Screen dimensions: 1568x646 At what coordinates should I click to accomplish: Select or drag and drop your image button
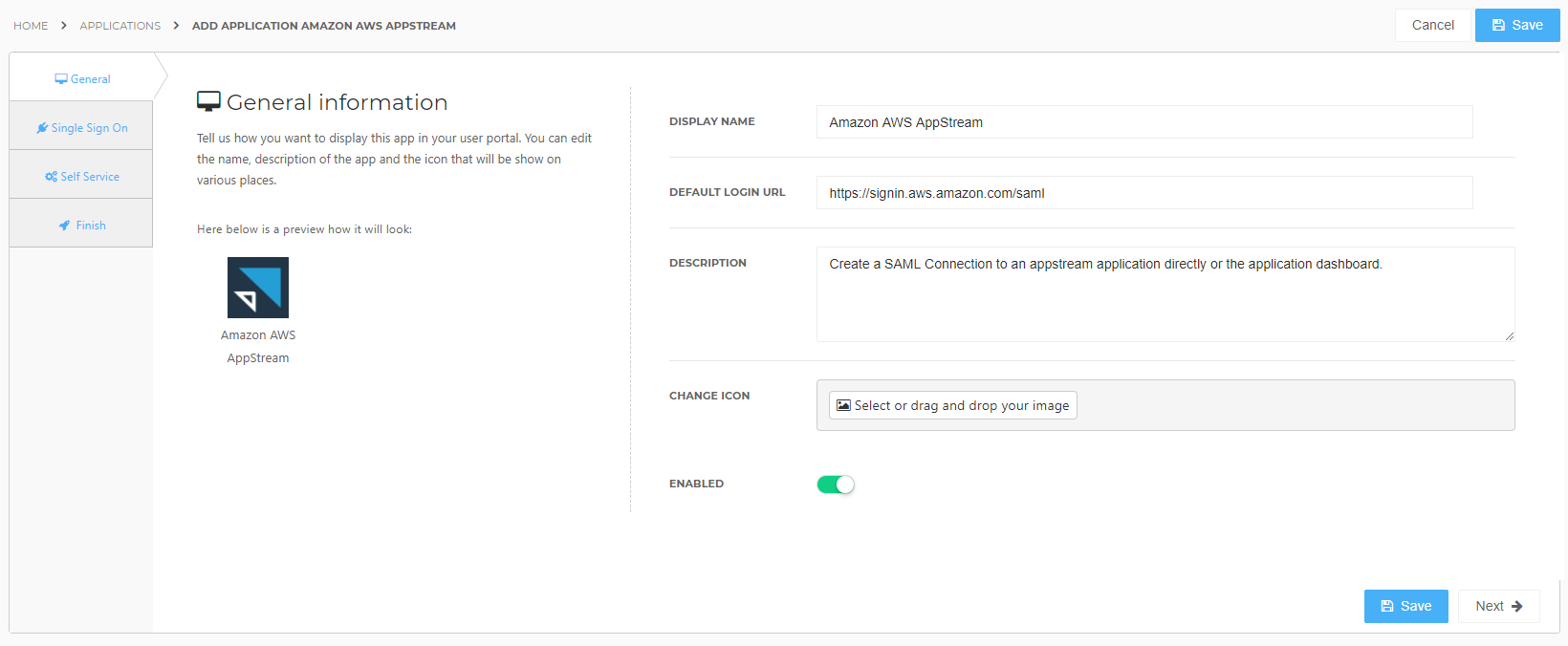point(952,405)
